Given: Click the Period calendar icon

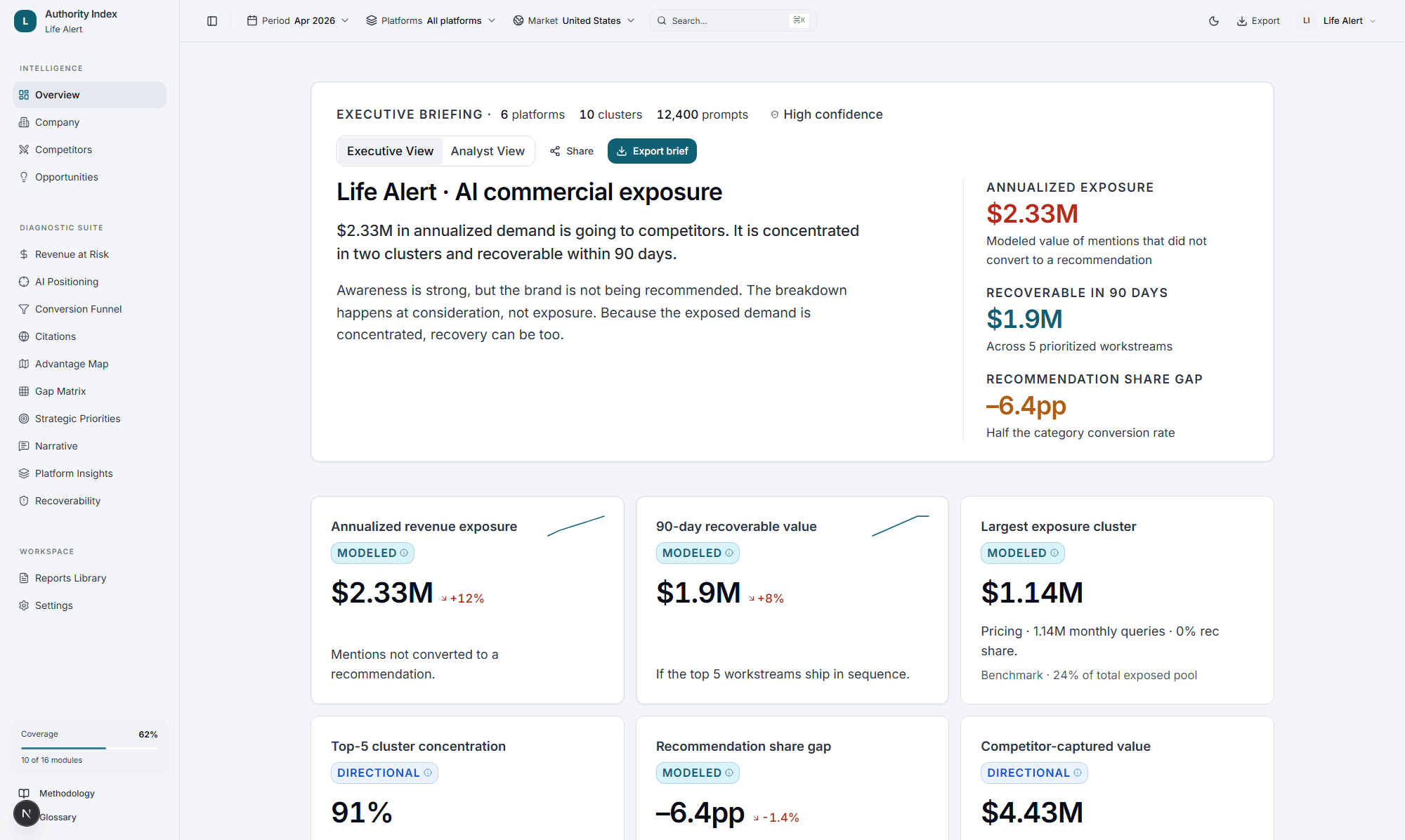Looking at the screenshot, I should pyautogui.click(x=252, y=21).
